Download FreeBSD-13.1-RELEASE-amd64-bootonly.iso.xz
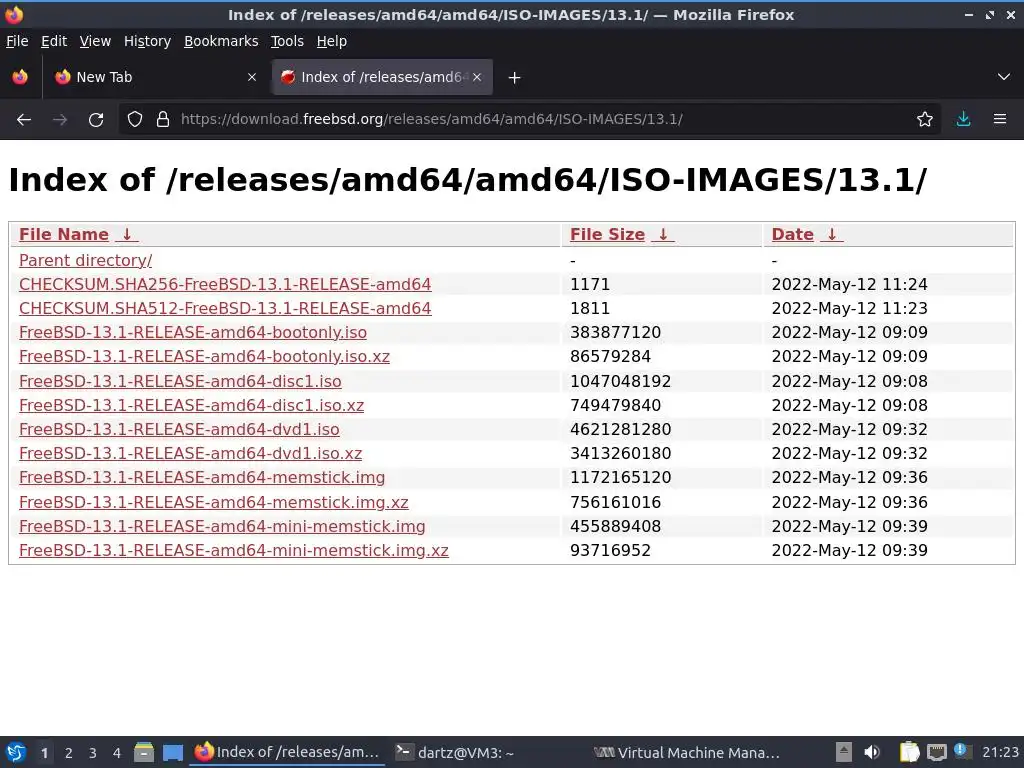 (204, 357)
